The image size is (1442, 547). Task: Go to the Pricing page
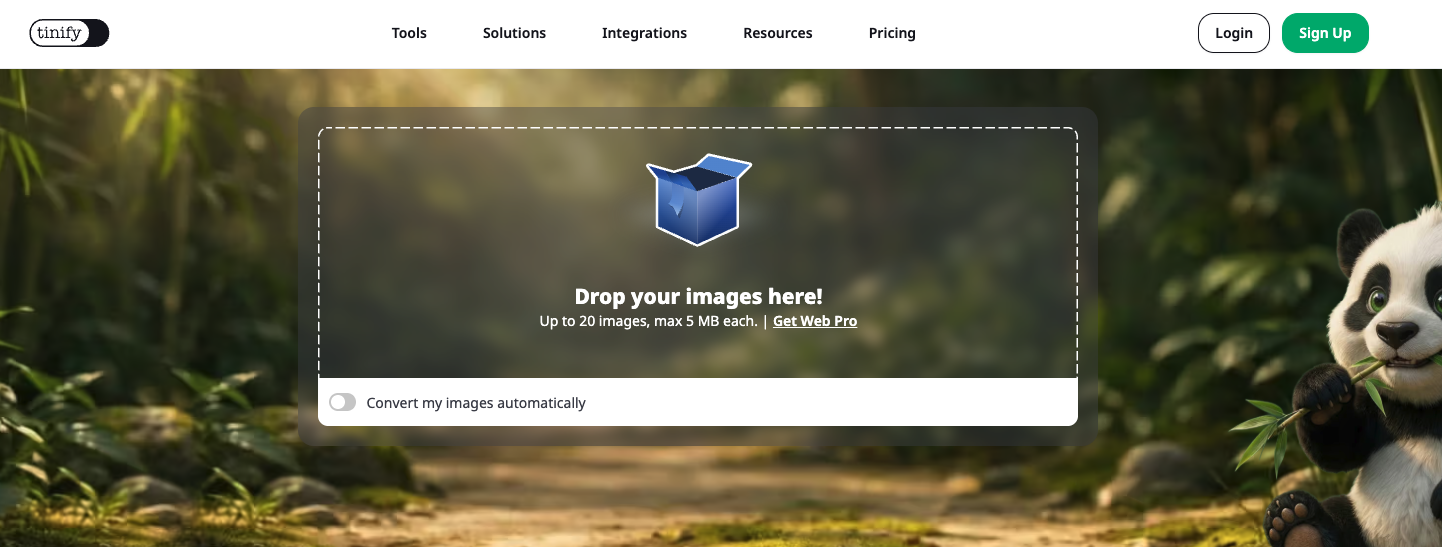(x=892, y=33)
